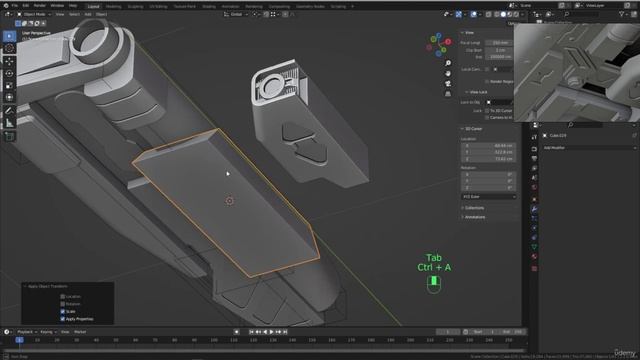Open the Output properties tab icon
Viewport: 640px width, 360px height.
[x=534, y=158]
